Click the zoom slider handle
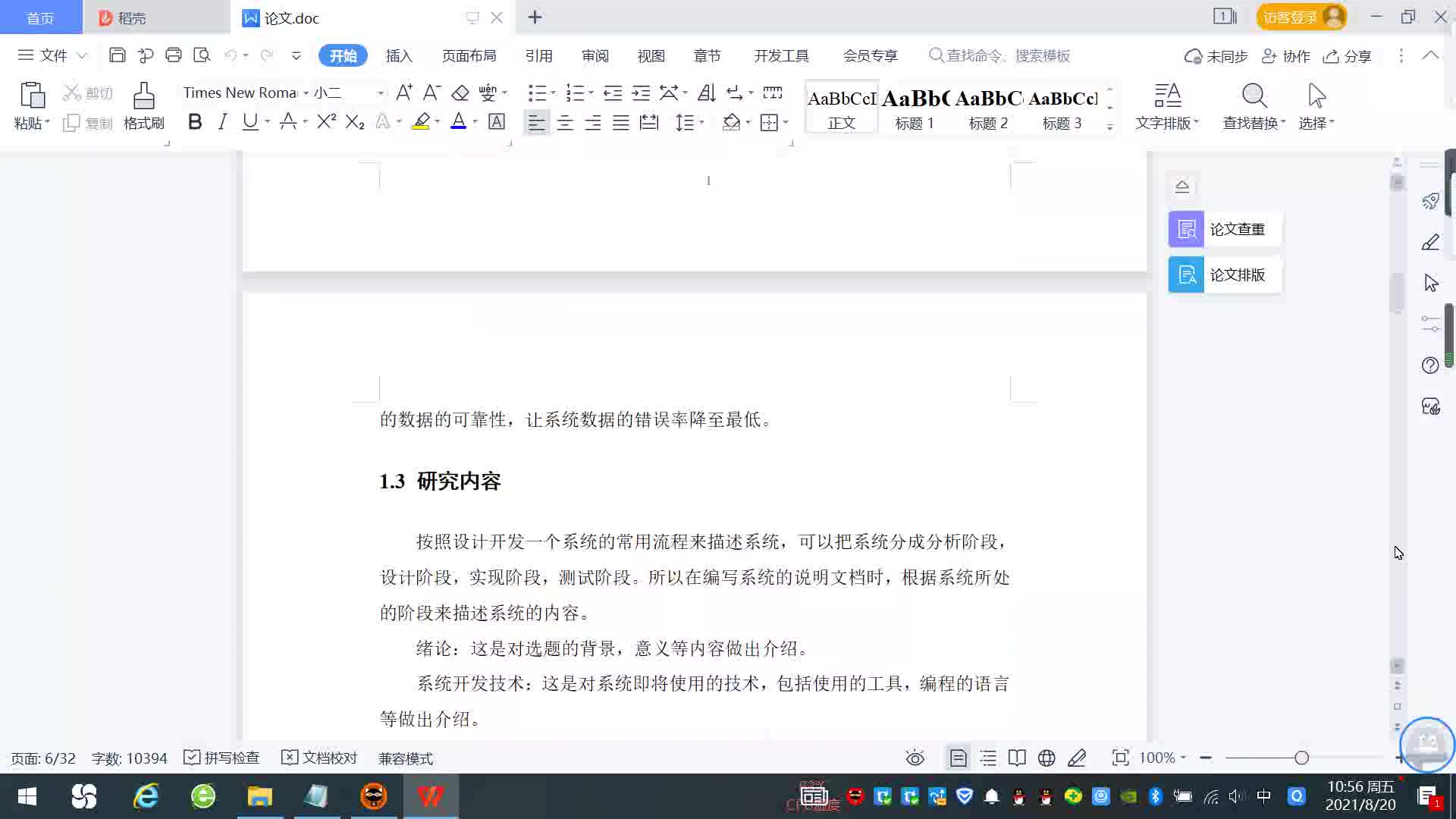The image size is (1456, 819). (1301, 758)
